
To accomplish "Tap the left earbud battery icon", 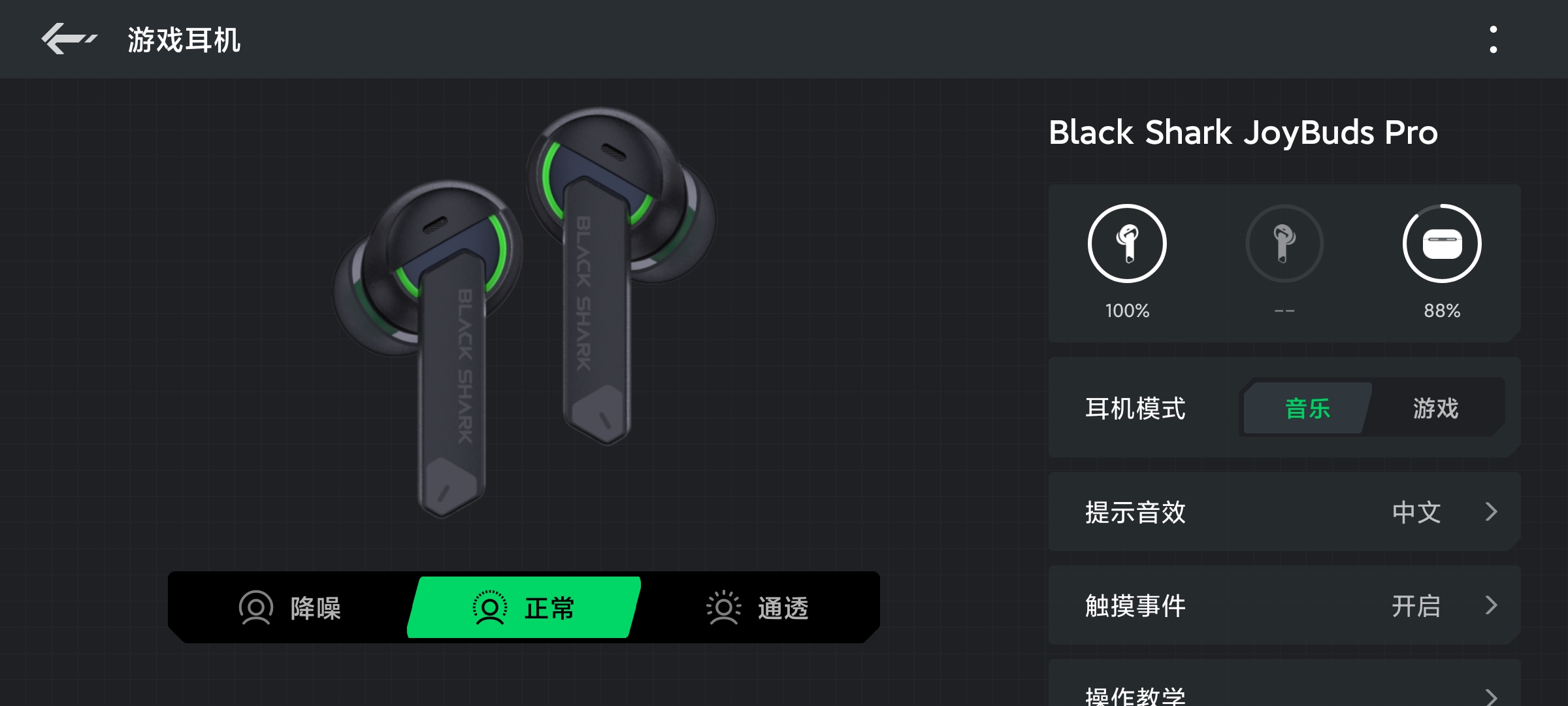I will click(1127, 243).
